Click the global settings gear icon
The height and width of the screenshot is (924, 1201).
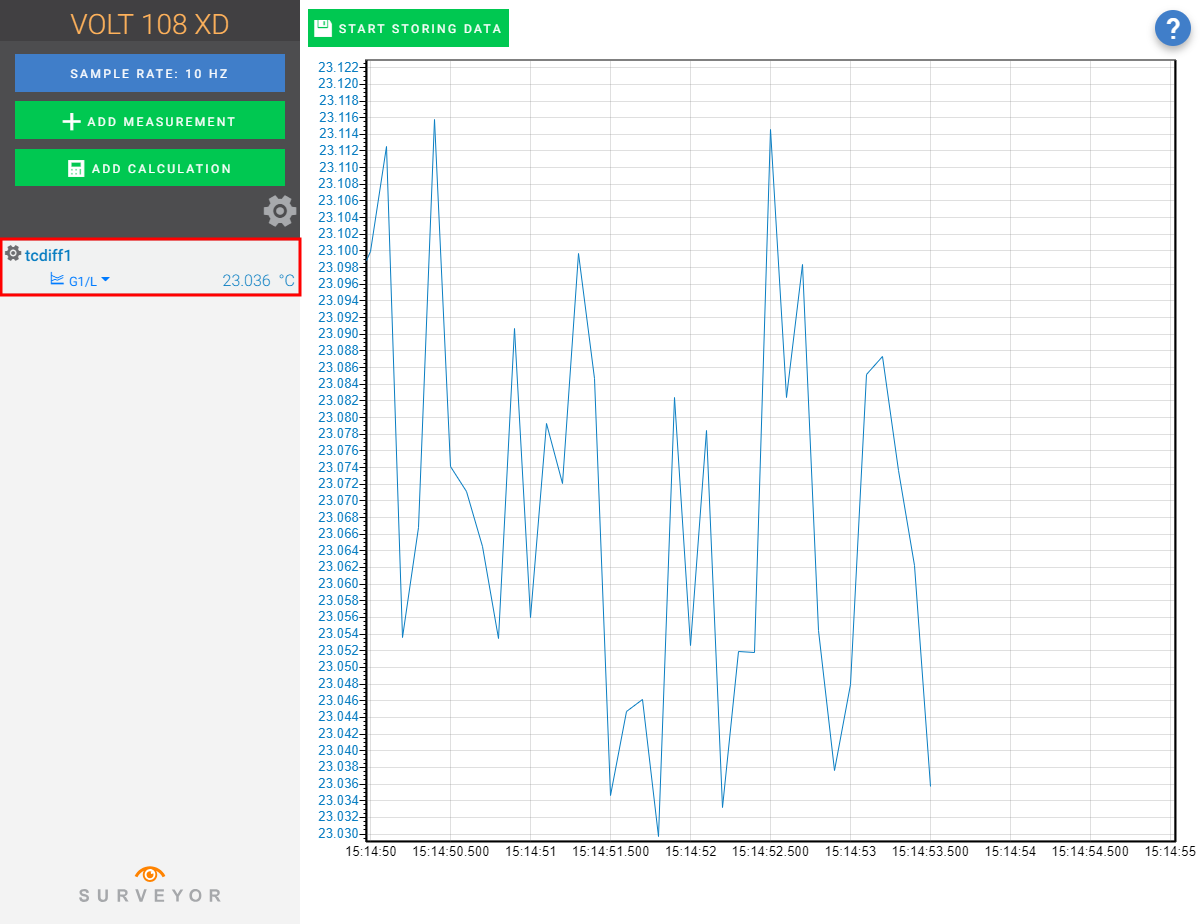pos(280,210)
